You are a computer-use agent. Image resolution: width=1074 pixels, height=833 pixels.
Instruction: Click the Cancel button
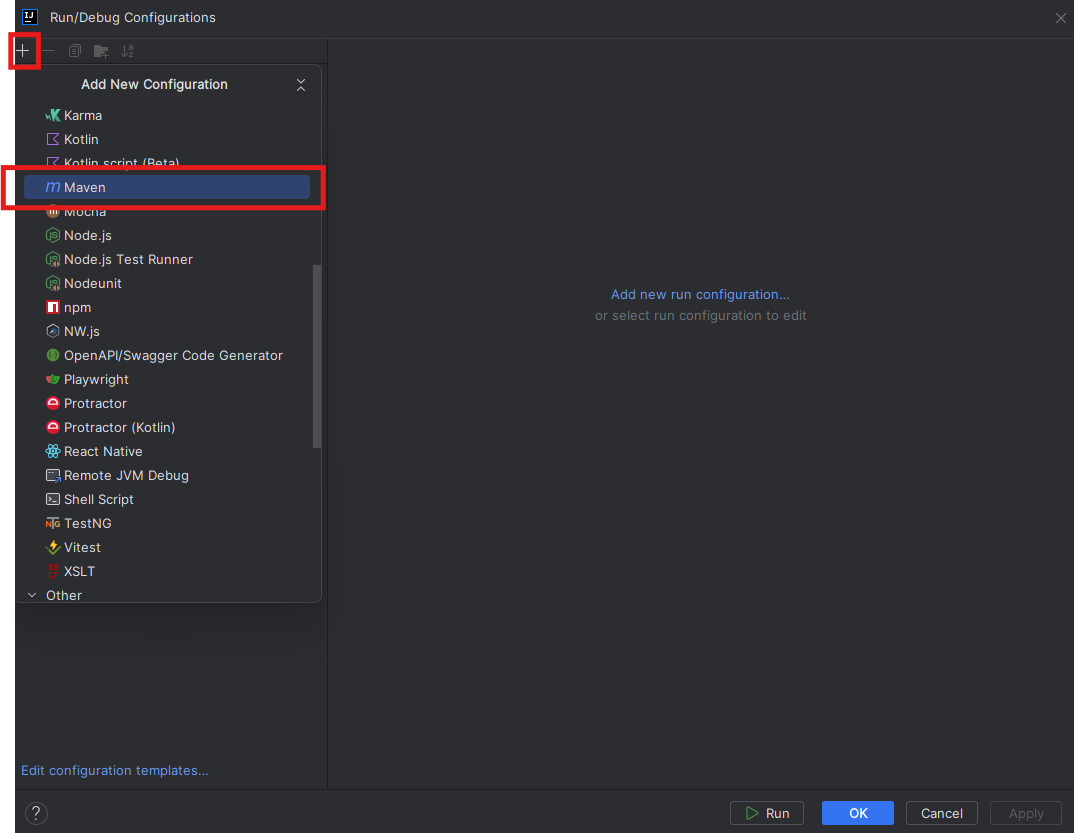pos(941,813)
